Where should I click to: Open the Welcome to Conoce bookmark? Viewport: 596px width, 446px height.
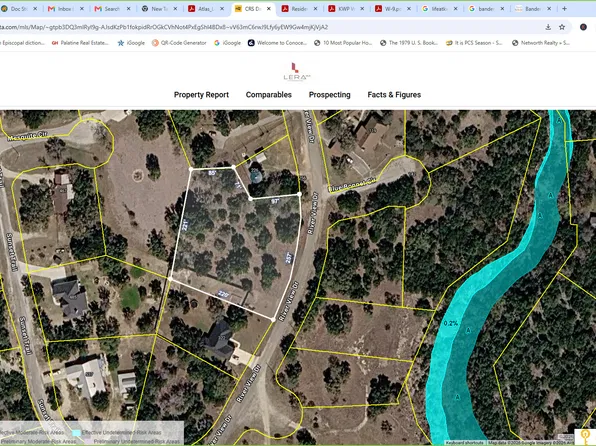[277, 43]
